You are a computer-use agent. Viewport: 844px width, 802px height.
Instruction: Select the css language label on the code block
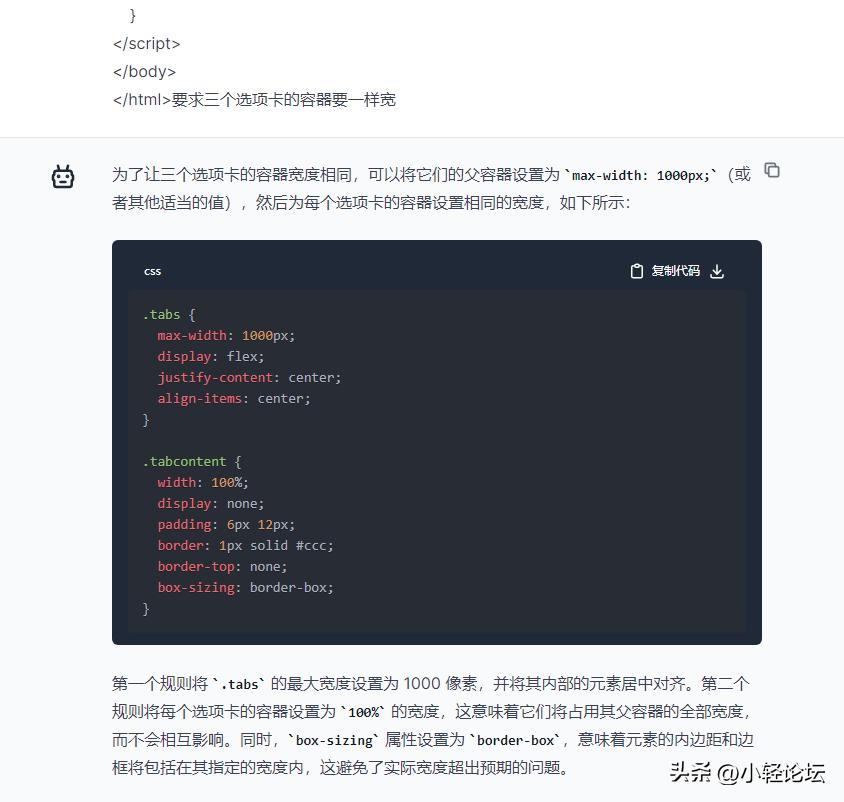pos(152,271)
